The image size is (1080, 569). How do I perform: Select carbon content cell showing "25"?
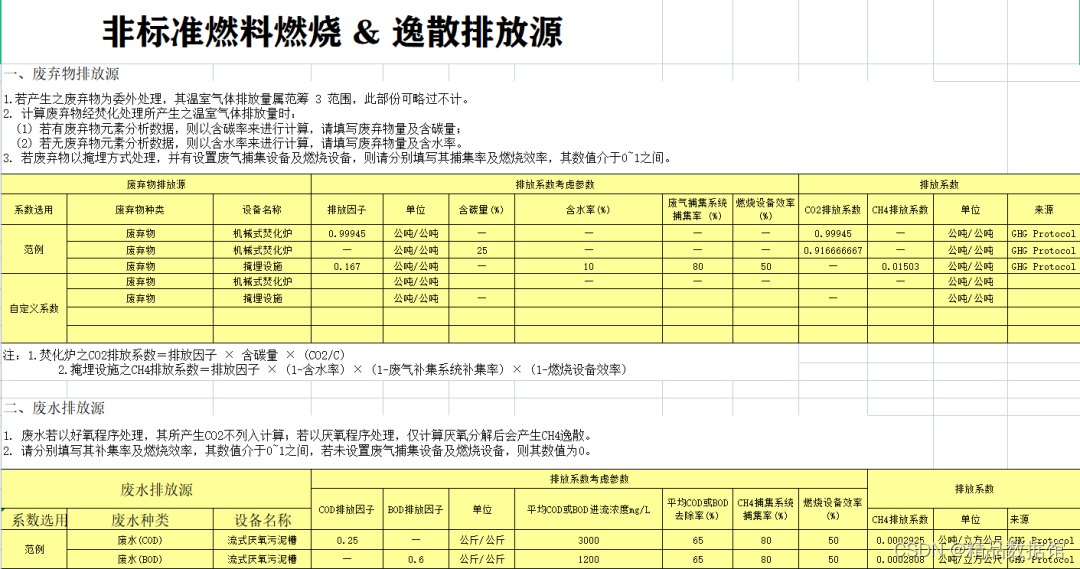point(481,251)
